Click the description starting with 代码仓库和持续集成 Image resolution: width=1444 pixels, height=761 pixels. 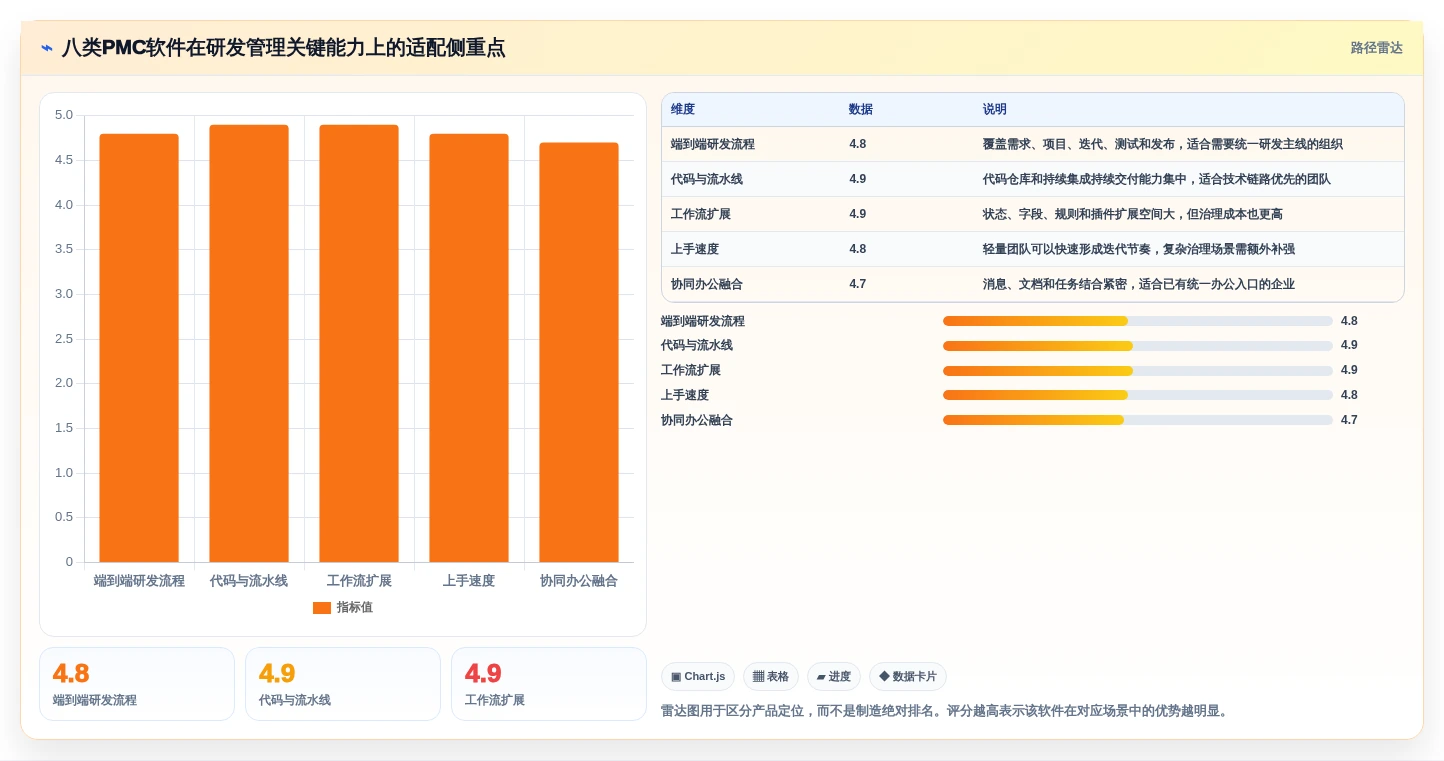tap(1157, 179)
